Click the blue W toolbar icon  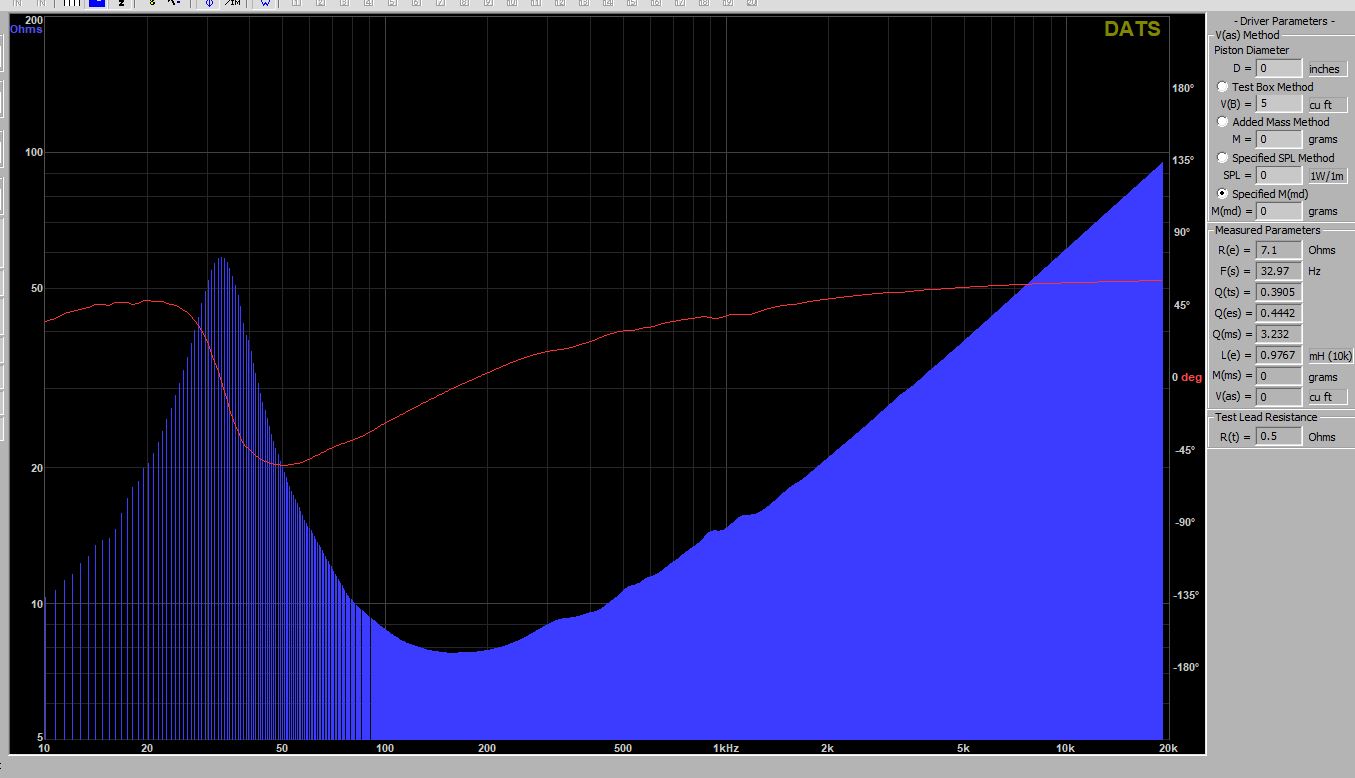tap(265, 3)
